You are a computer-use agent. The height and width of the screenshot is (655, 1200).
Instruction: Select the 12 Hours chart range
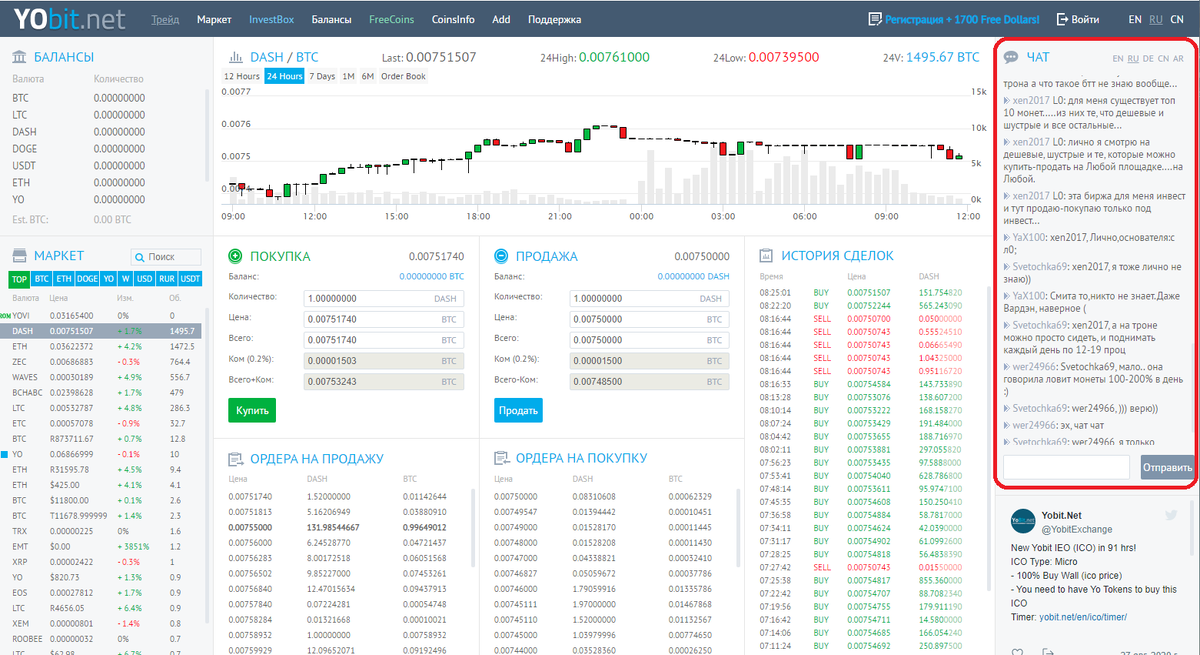pyautogui.click(x=242, y=76)
